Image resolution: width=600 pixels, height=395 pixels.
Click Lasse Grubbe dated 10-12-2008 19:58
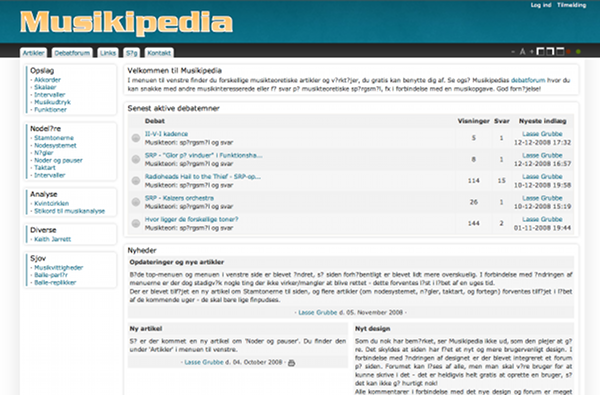pyautogui.click(x=543, y=176)
